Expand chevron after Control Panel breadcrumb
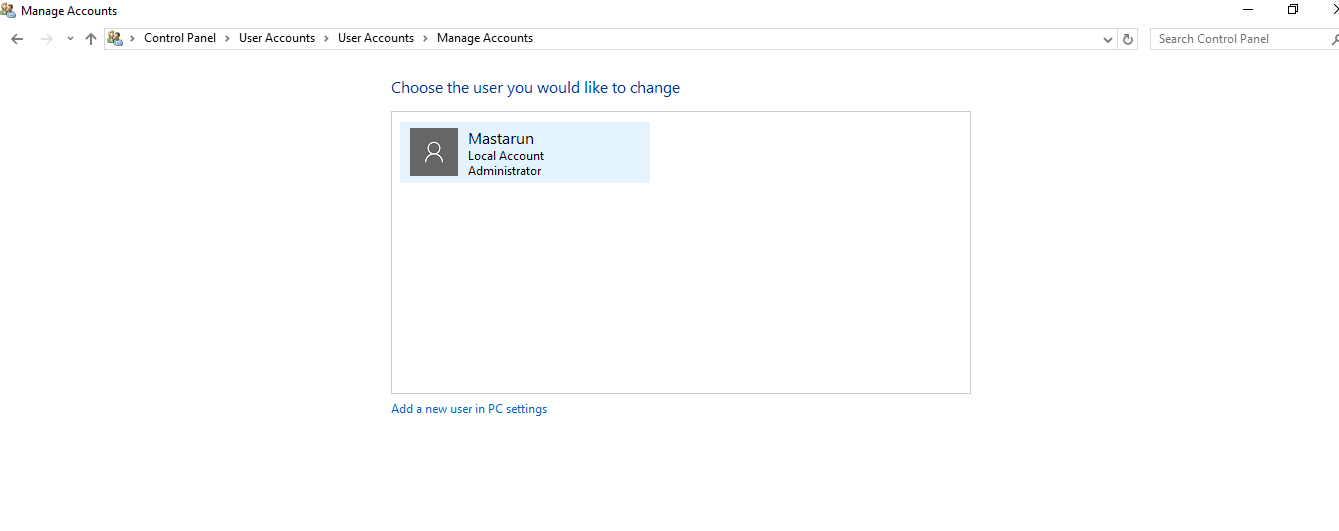 [228, 38]
